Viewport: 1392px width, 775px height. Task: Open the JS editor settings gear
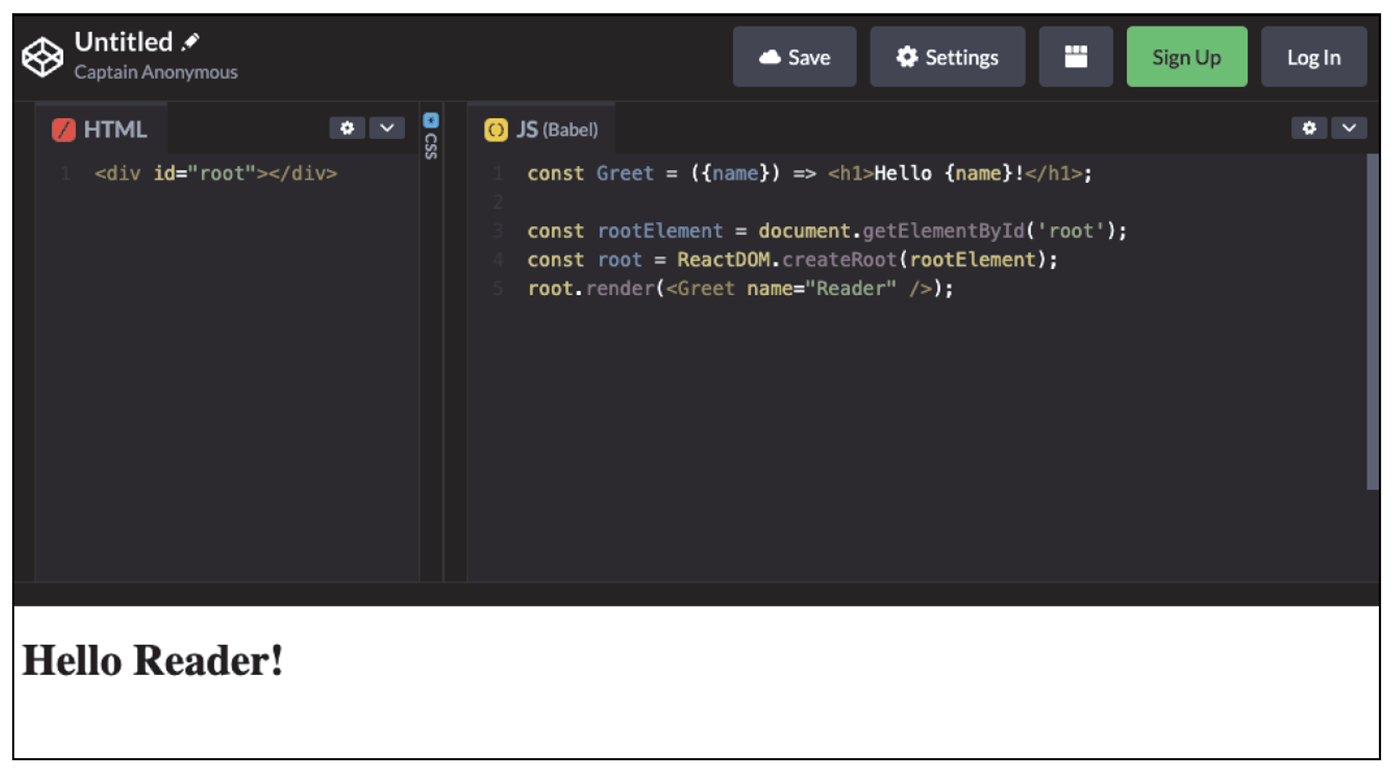tap(1310, 128)
